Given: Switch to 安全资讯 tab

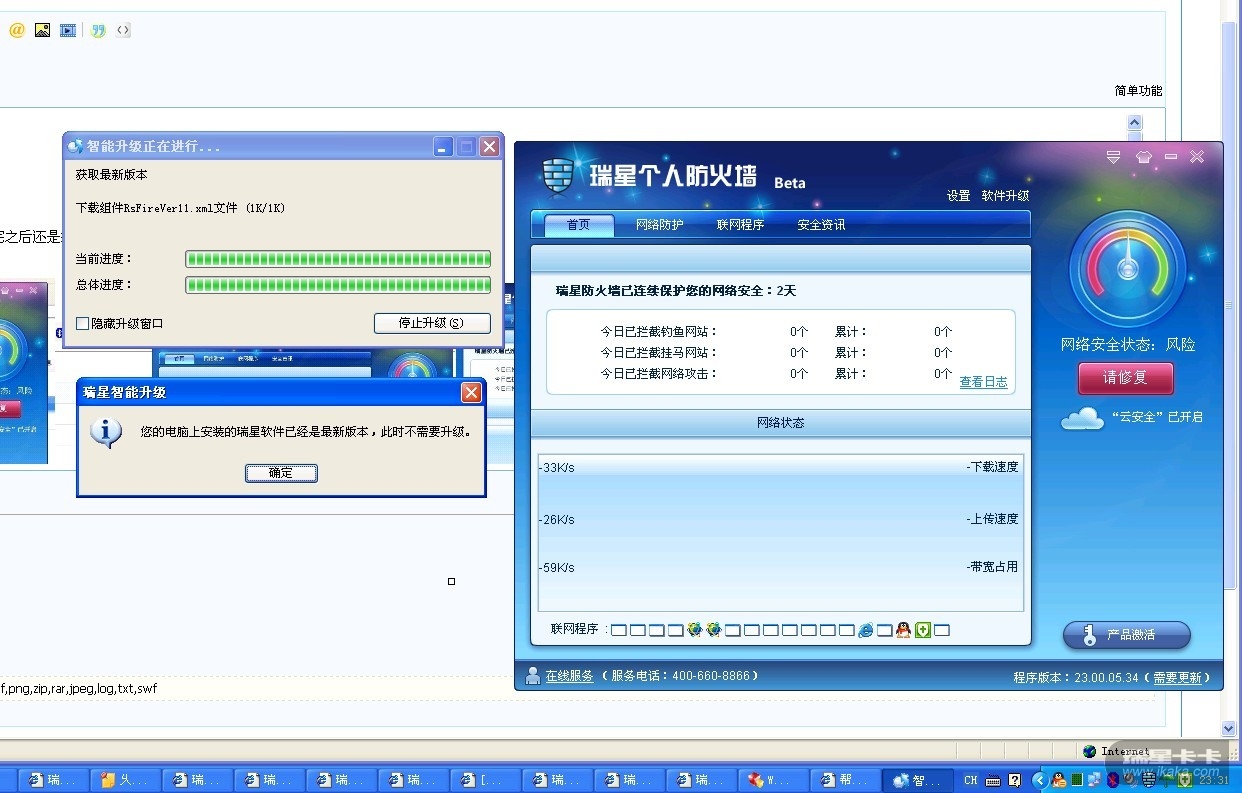Looking at the screenshot, I should [821, 225].
